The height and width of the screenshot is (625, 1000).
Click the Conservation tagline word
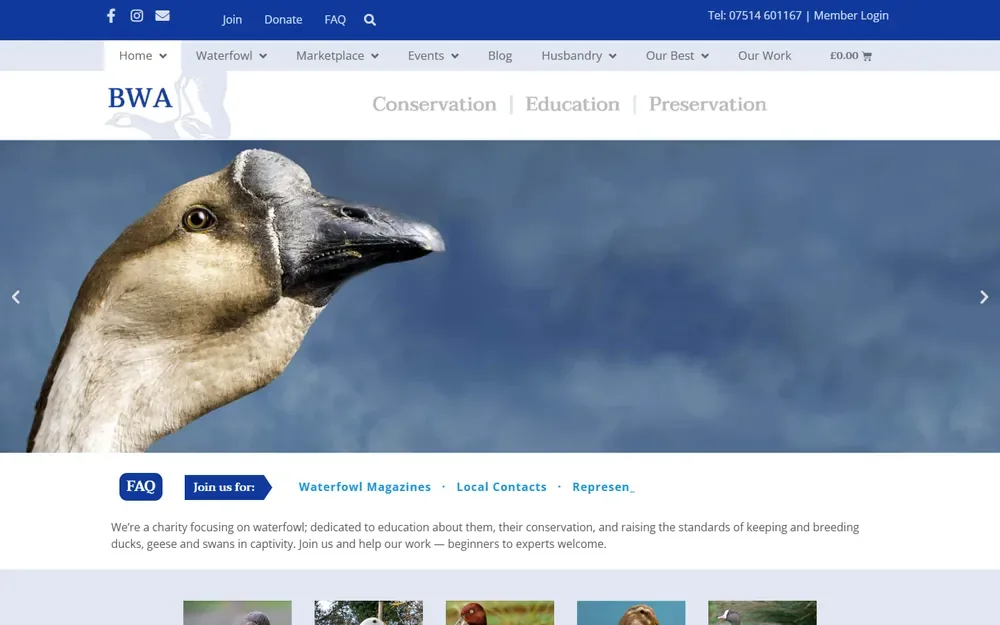click(434, 104)
